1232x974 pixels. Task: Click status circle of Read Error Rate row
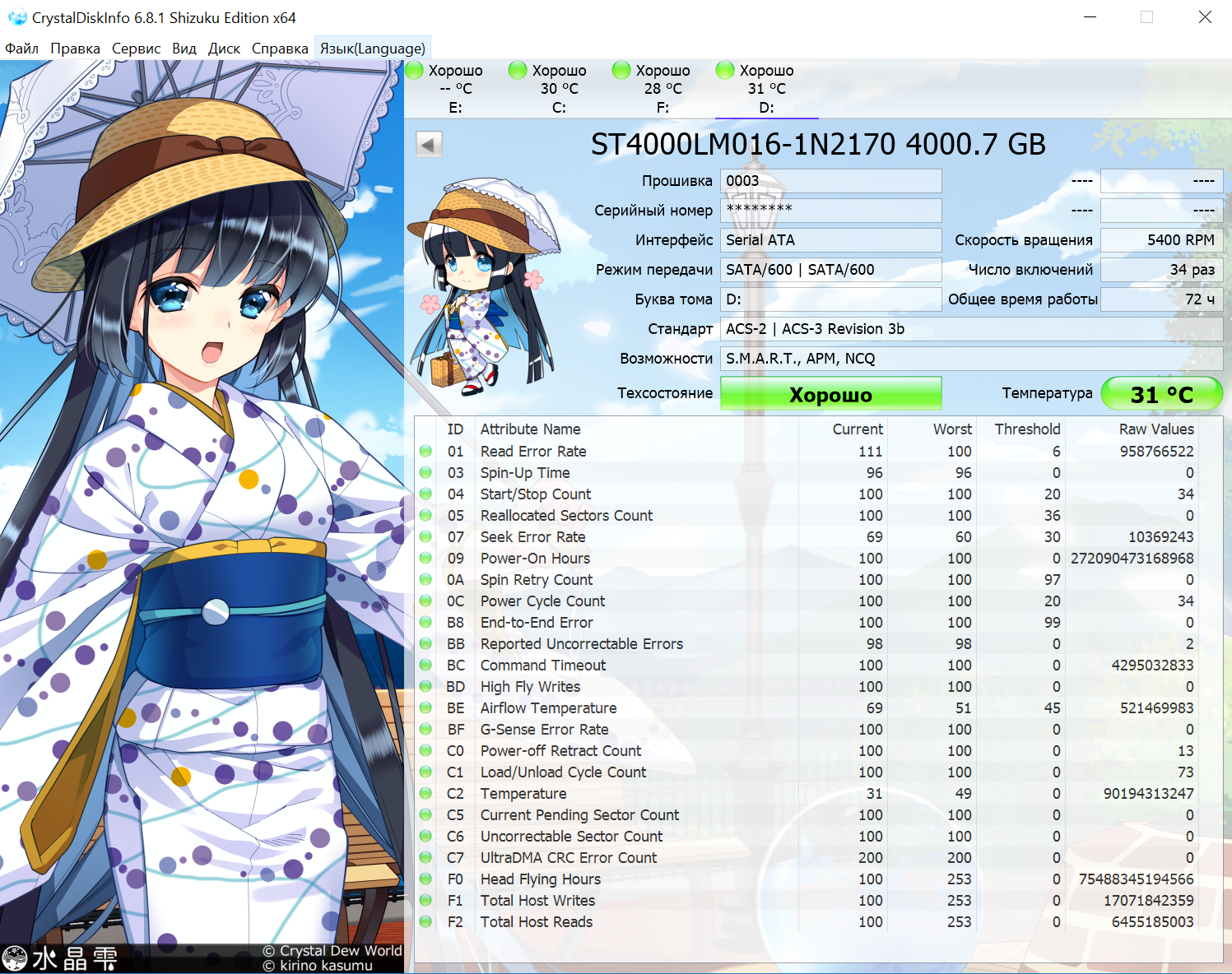[425, 451]
